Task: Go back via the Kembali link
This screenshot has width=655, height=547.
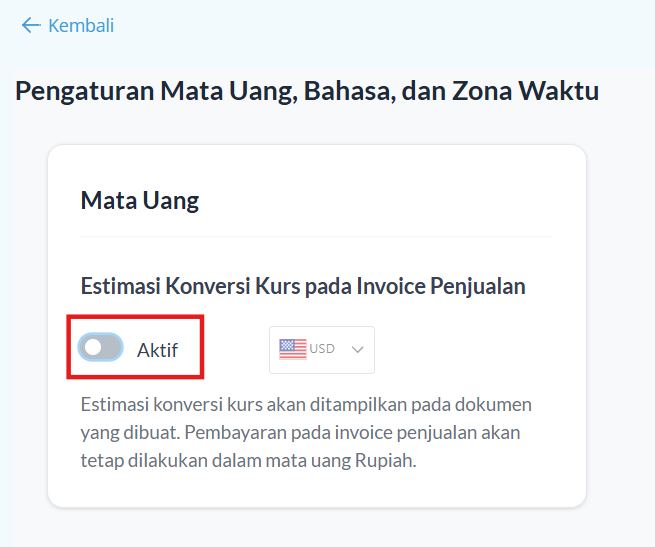Action: pos(80,25)
